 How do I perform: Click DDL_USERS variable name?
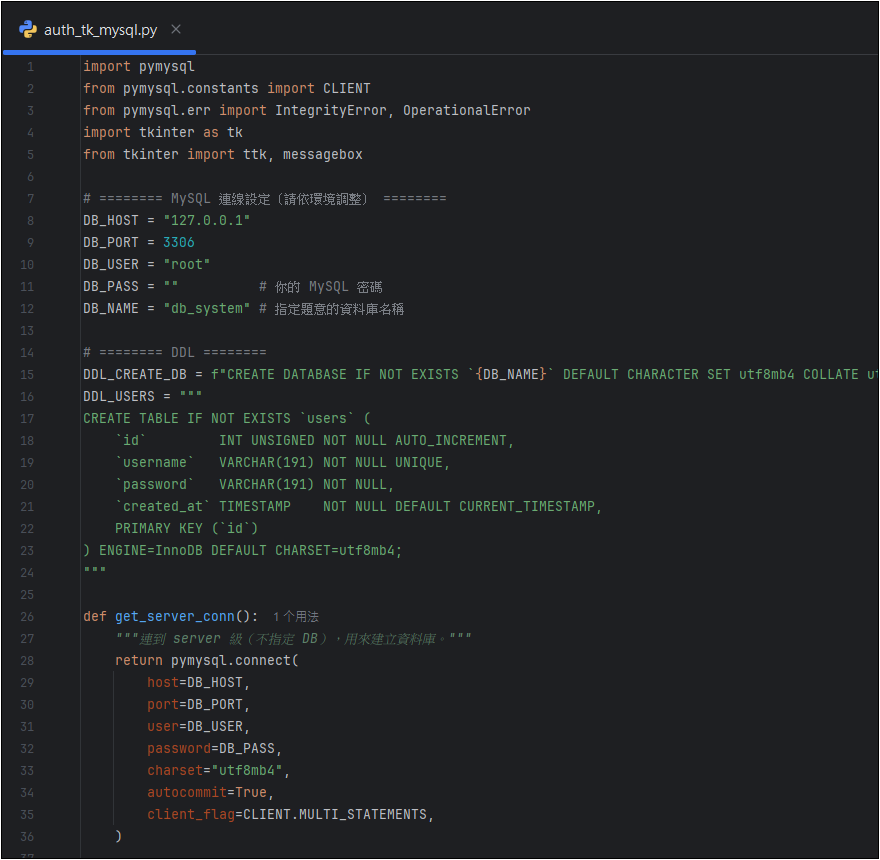point(118,397)
